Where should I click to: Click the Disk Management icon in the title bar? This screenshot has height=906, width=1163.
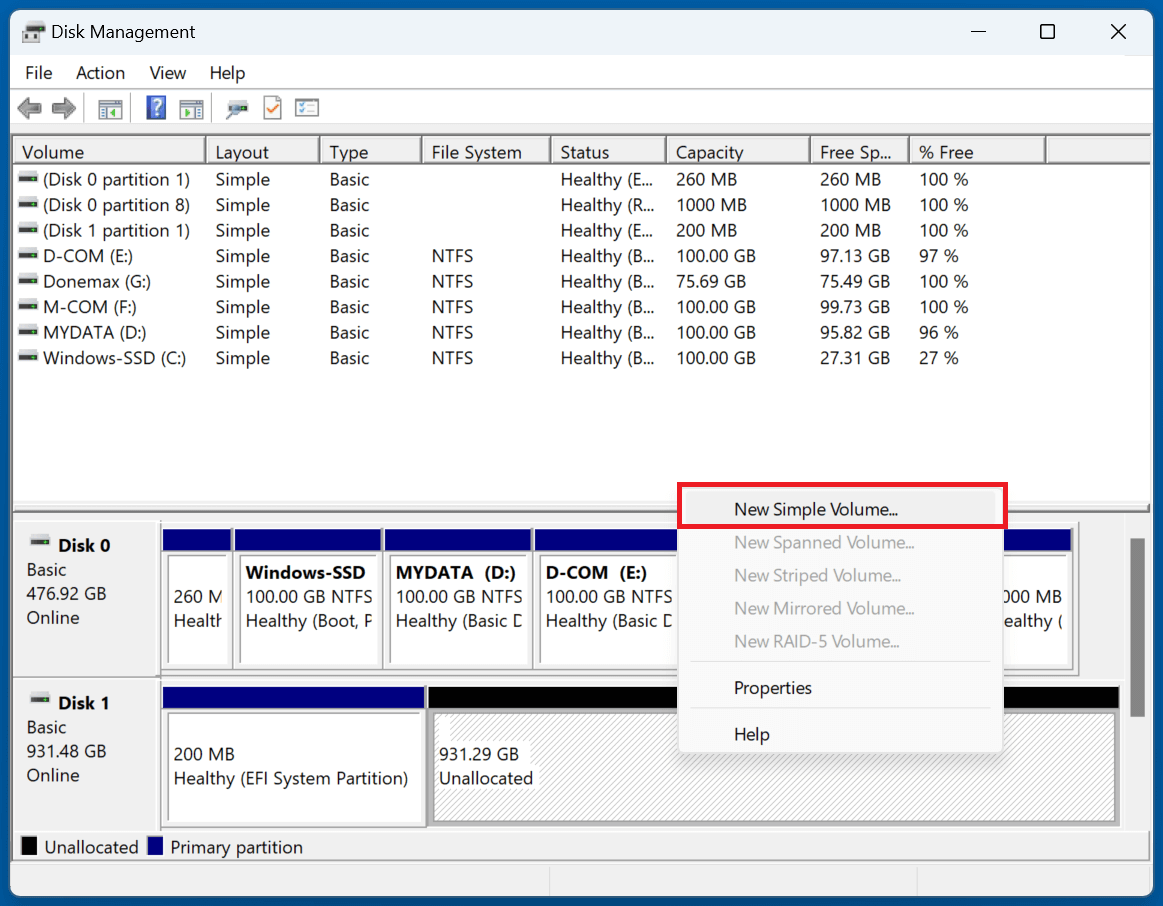33,31
